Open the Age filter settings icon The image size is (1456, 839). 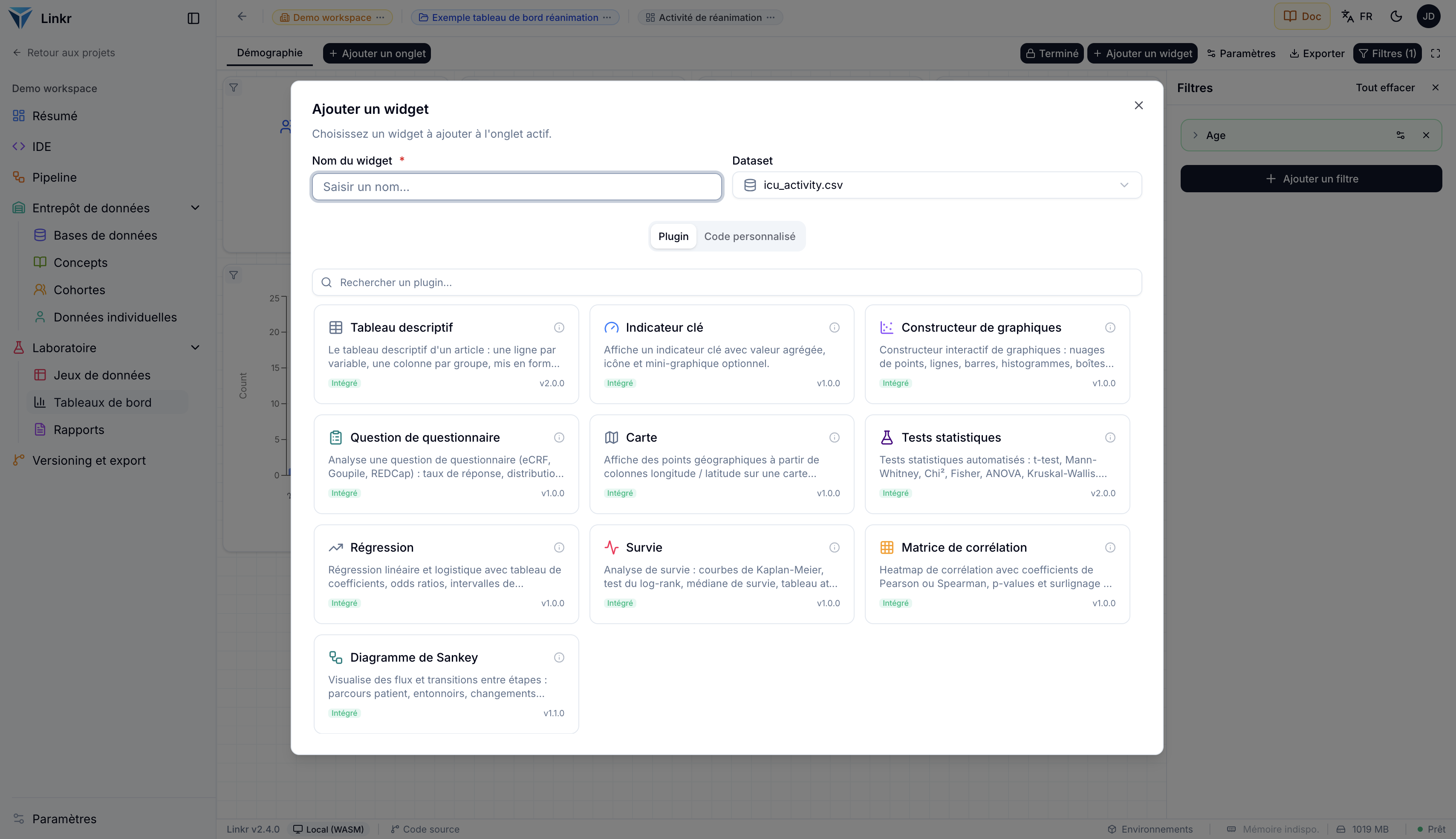tap(1401, 136)
